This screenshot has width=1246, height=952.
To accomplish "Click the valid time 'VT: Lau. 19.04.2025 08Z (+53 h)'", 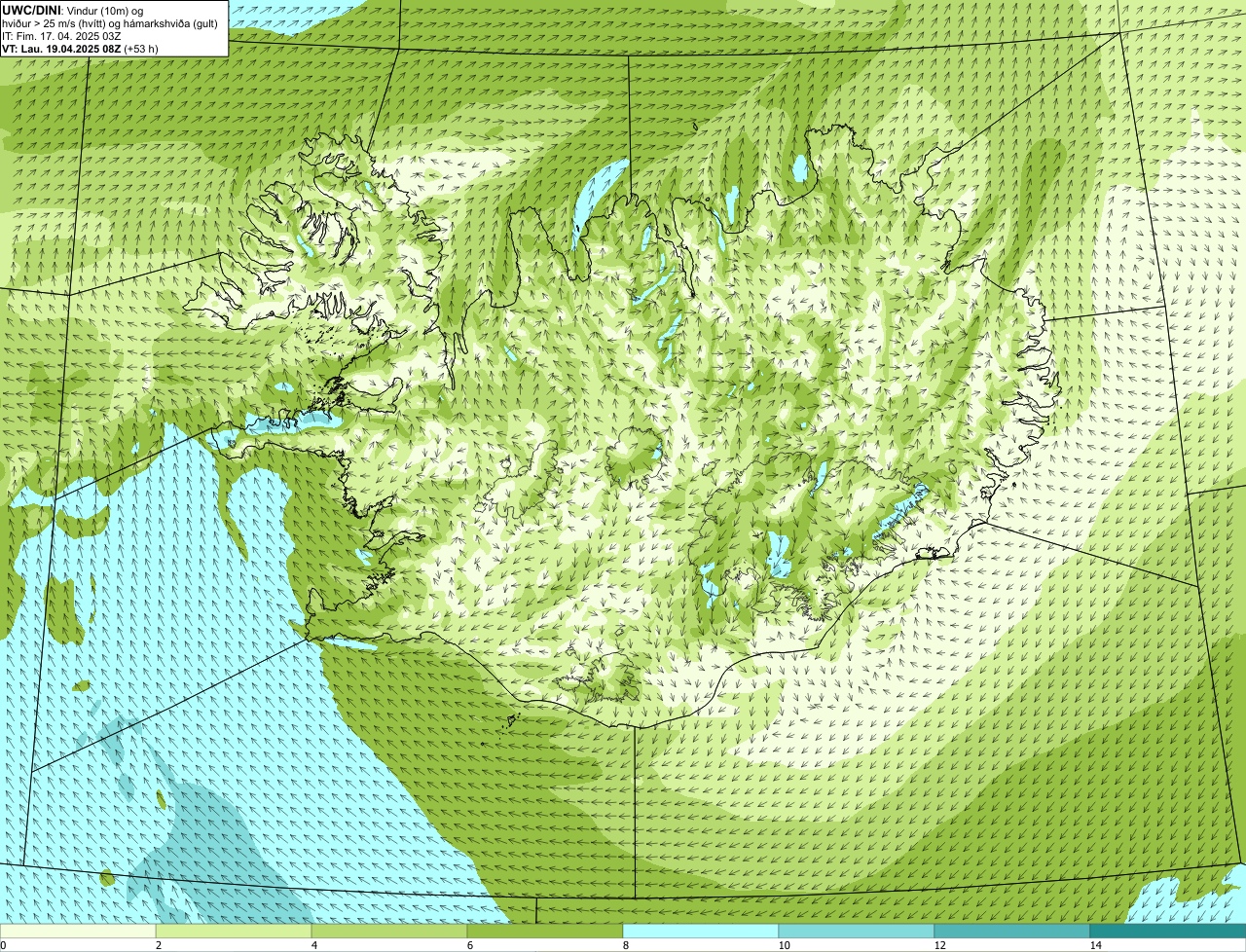I will coord(80,48).
